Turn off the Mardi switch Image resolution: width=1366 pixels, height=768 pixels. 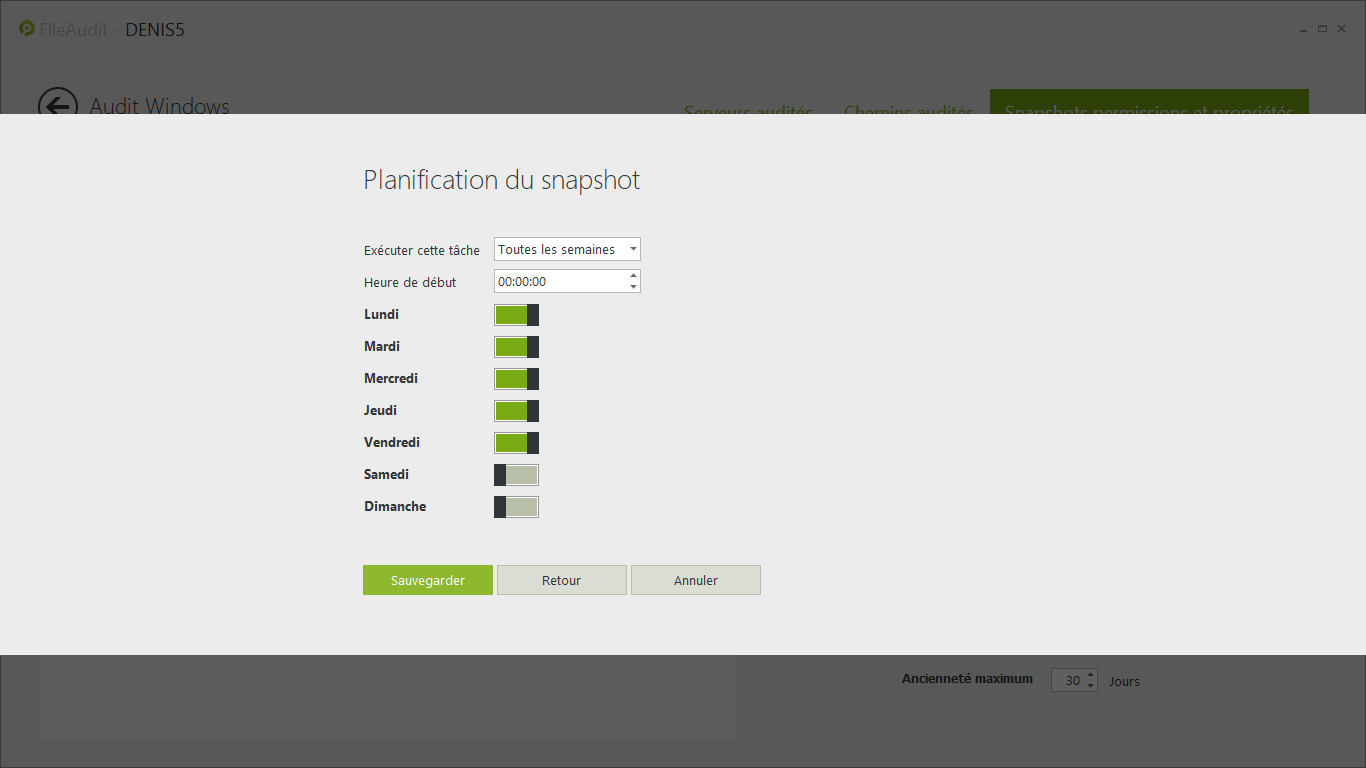[x=516, y=347]
